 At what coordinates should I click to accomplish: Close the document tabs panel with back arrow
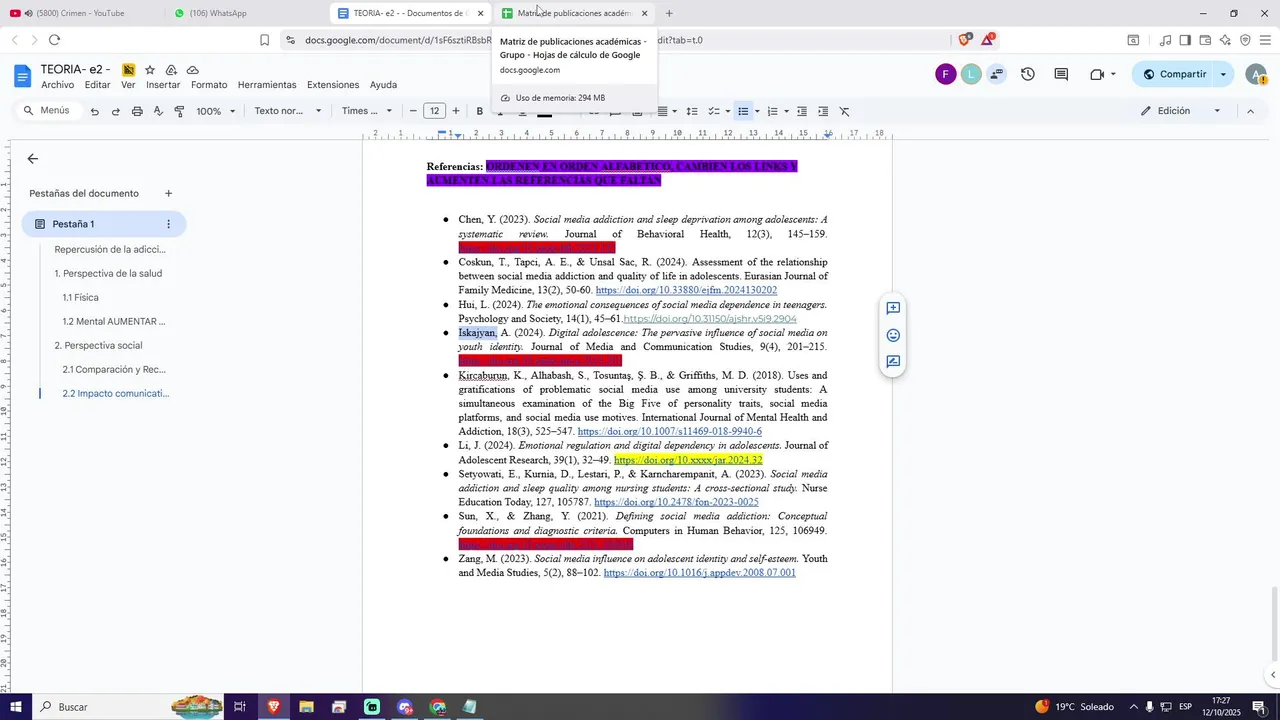(x=33, y=159)
